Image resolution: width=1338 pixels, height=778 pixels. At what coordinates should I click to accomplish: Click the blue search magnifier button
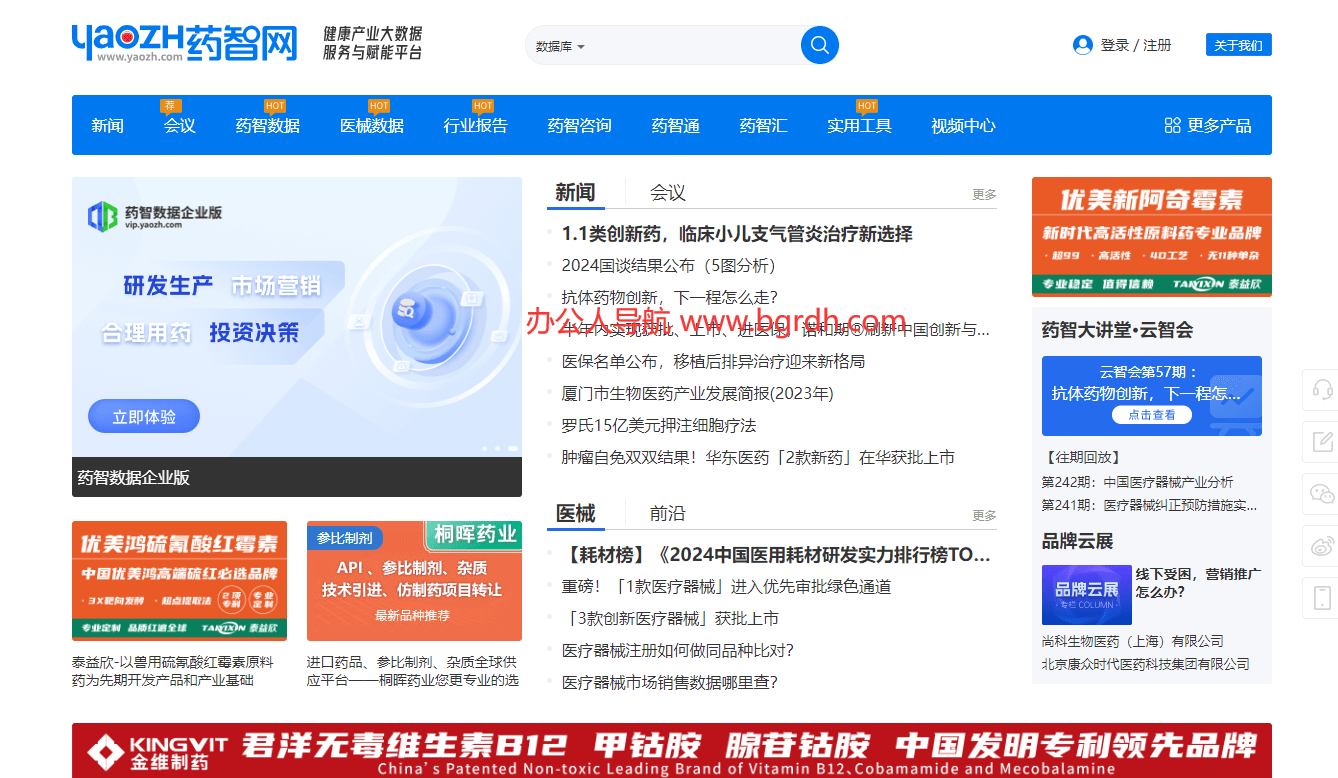tap(819, 45)
